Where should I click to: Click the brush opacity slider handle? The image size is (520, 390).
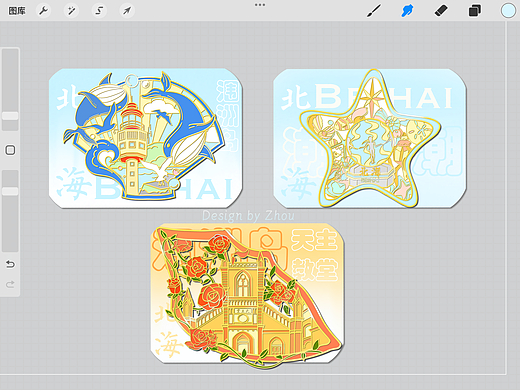10,191
